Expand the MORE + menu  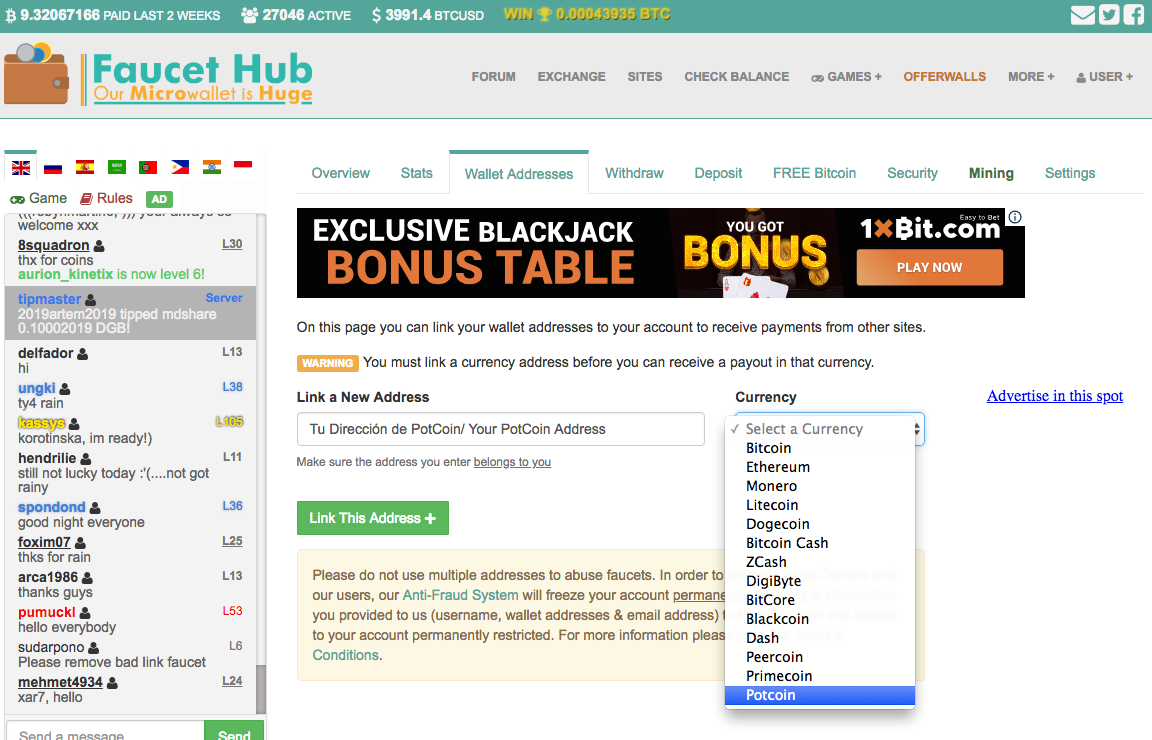[x=1031, y=76]
